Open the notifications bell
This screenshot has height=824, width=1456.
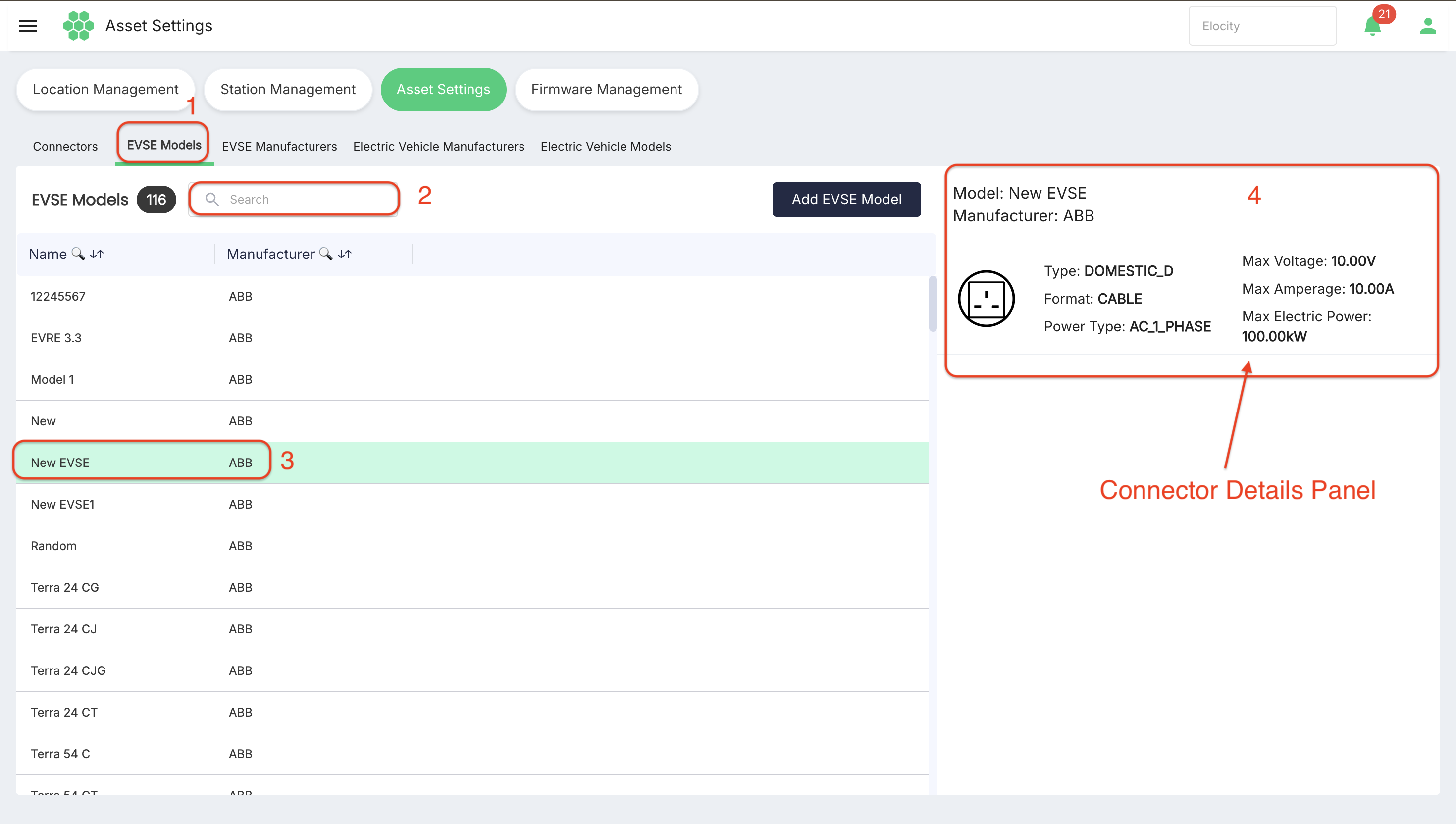pos(1372,26)
